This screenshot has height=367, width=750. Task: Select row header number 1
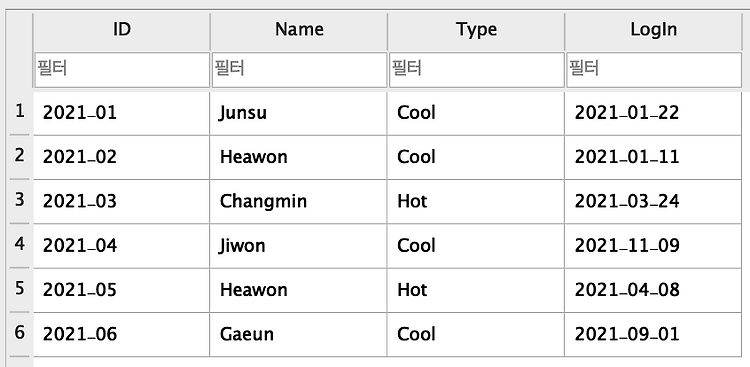(20, 112)
